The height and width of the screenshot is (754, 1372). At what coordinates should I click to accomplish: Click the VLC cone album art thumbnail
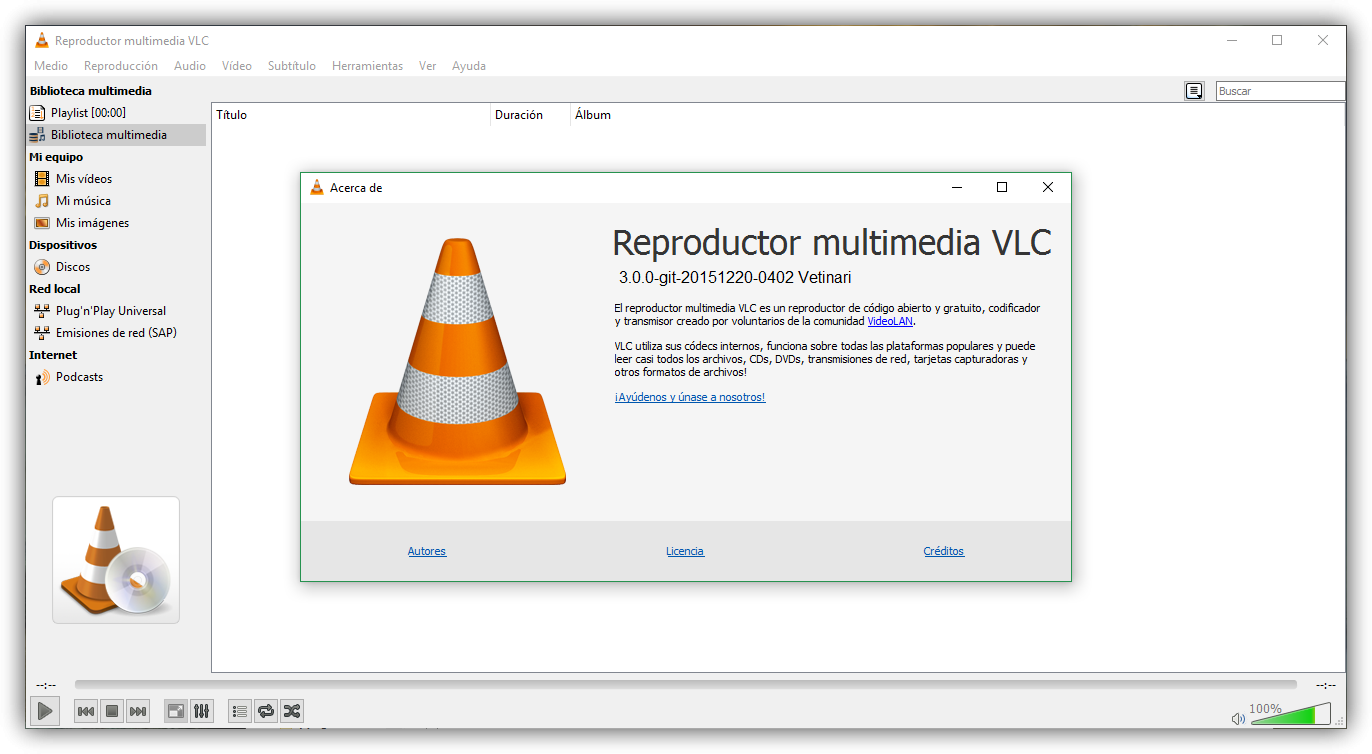point(116,560)
